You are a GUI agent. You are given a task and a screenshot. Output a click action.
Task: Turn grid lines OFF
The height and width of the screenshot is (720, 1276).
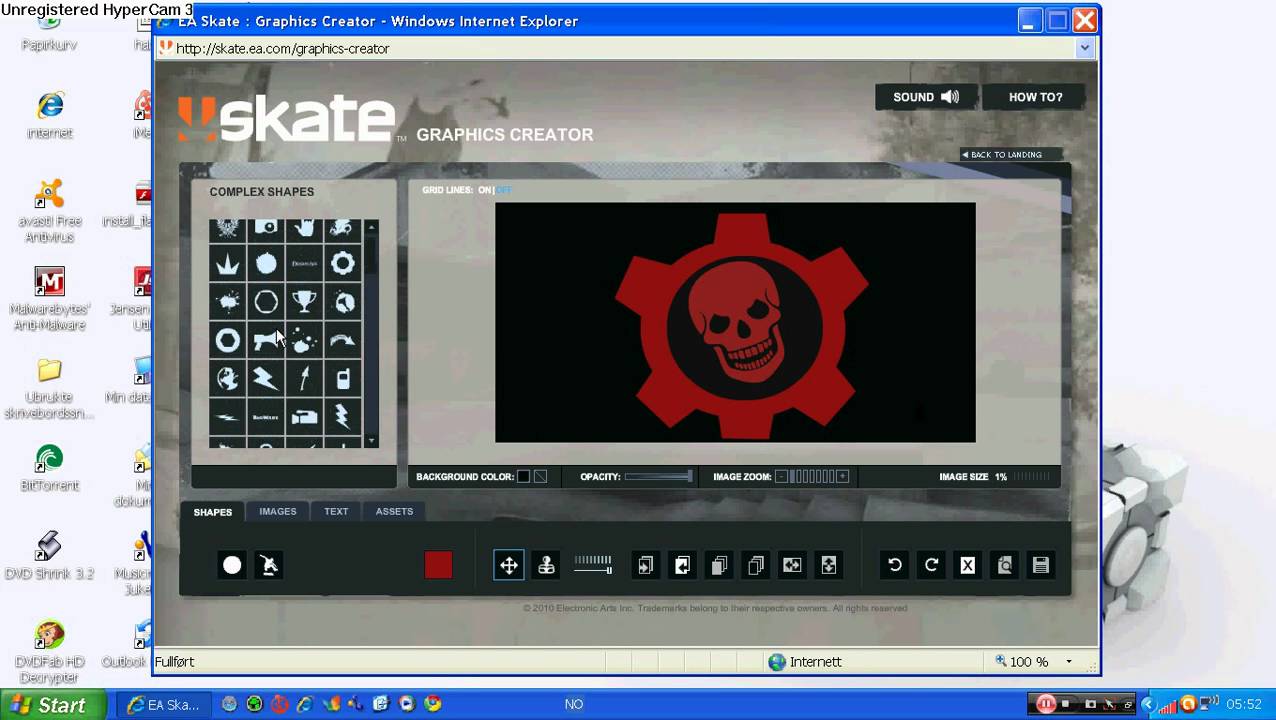point(504,190)
